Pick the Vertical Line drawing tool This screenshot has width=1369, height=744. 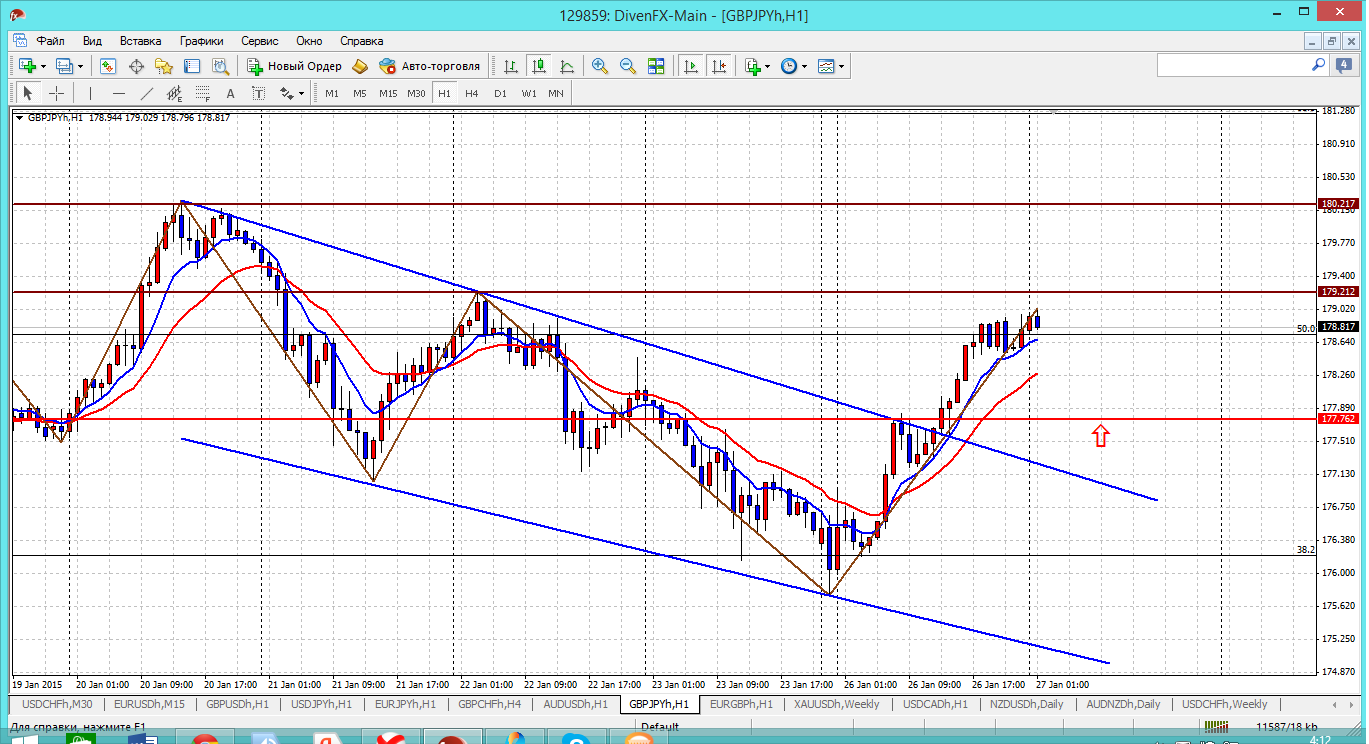[90, 93]
